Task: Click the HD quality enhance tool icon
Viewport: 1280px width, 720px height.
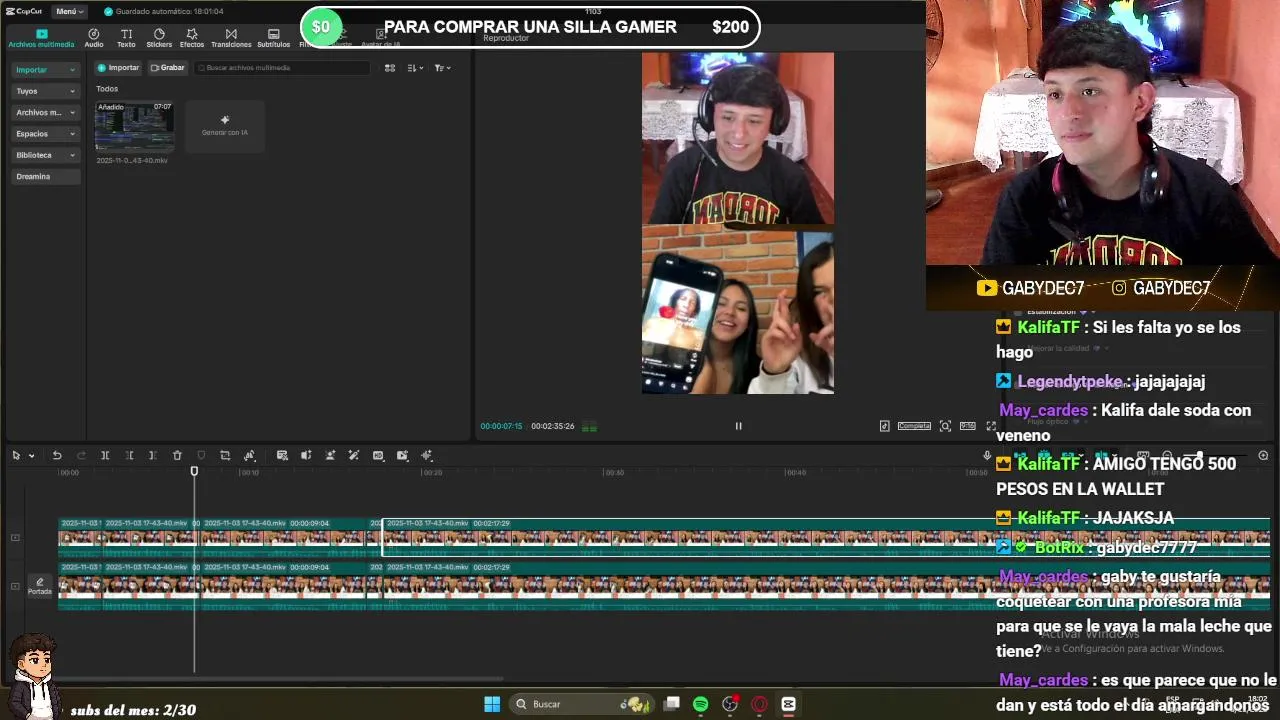Action: pyautogui.click(x=378, y=456)
